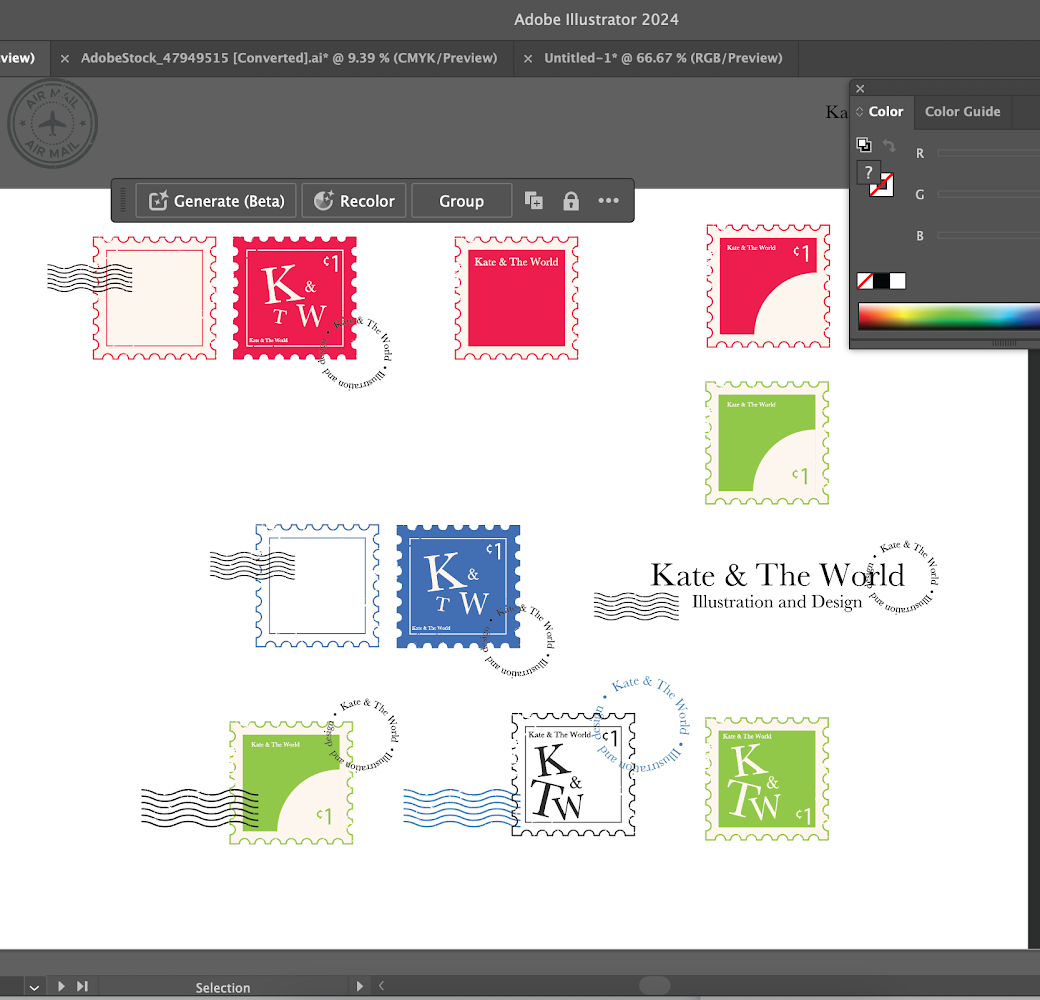Click the horizontal scrollbar thumb

(x=655, y=985)
